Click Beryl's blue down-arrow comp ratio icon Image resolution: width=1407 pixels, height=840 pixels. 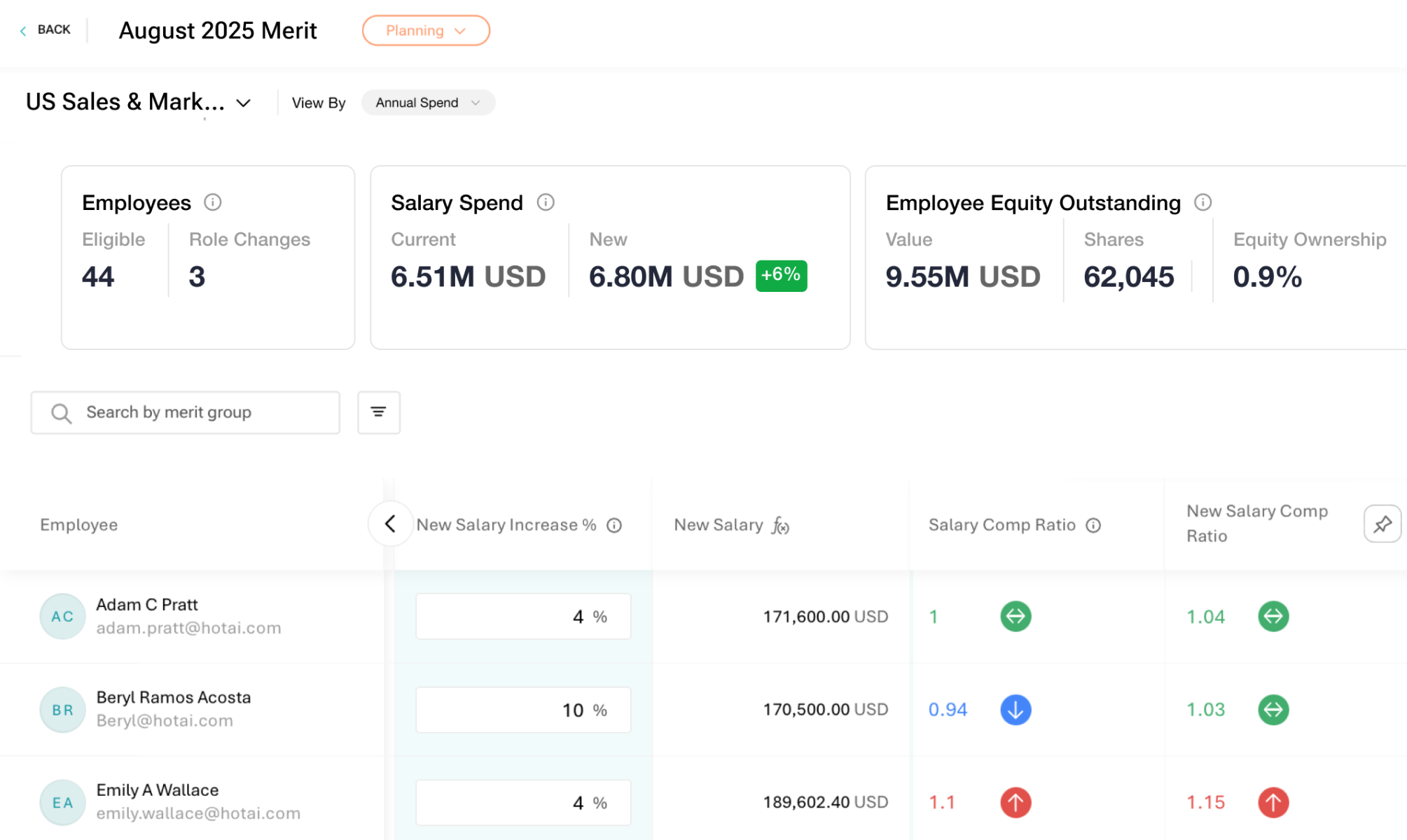(1016, 710)
